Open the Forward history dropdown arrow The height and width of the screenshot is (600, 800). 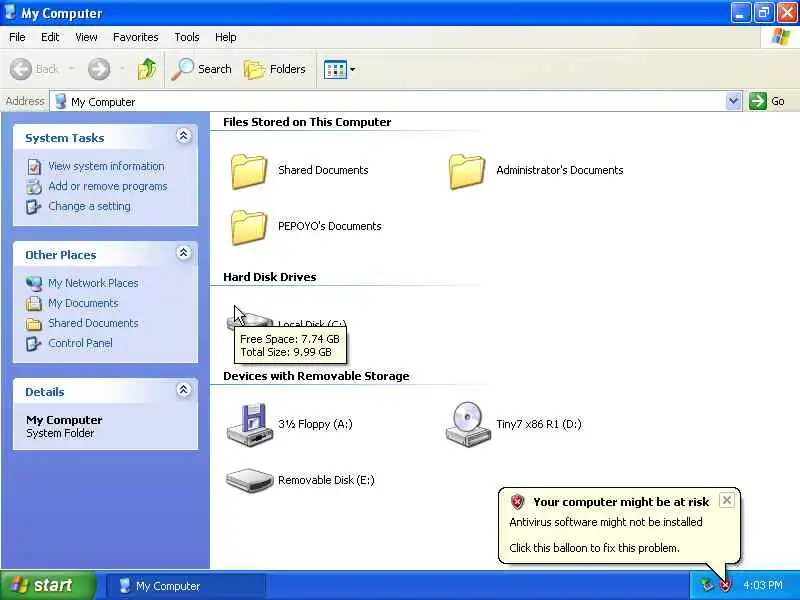[x=122, y=69]
